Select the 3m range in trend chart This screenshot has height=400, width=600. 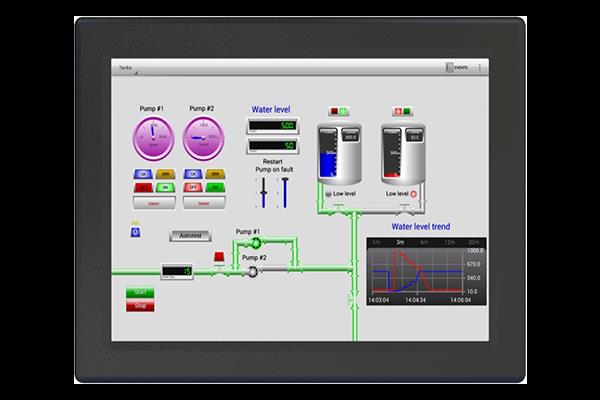click(399, 242)
